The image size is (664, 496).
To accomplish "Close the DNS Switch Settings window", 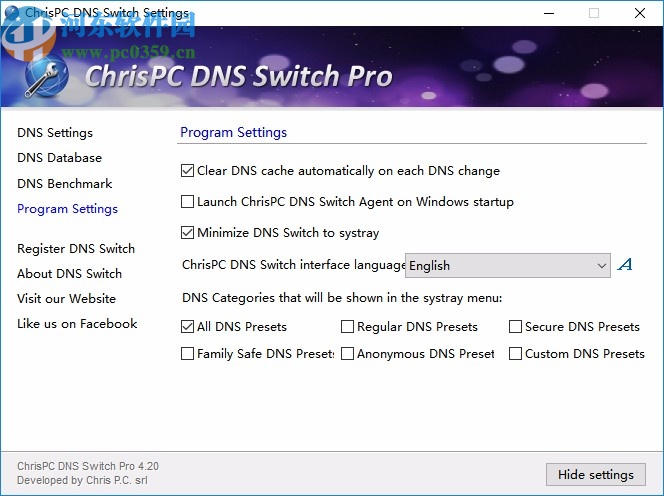I will [x=640, y=13].
